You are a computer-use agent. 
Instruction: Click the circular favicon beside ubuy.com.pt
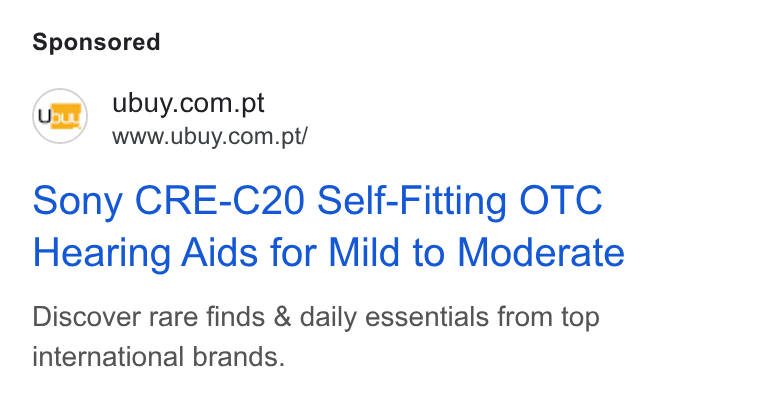tap(60, 116)
